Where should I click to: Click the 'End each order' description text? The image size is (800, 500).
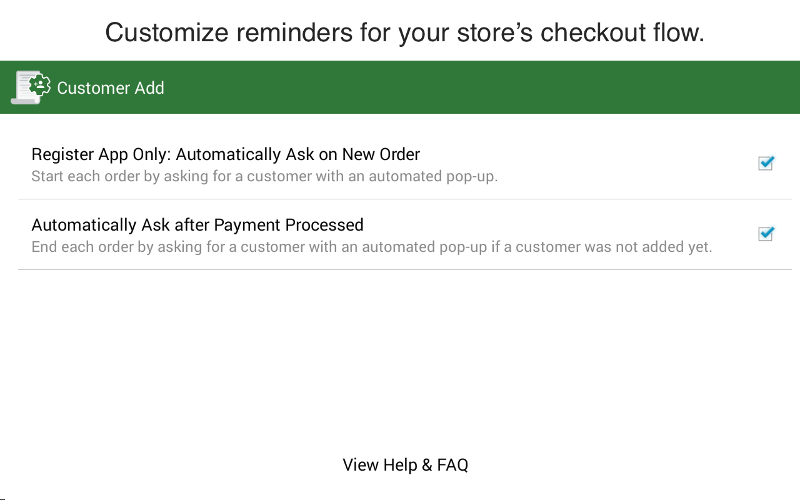point(371,247)
